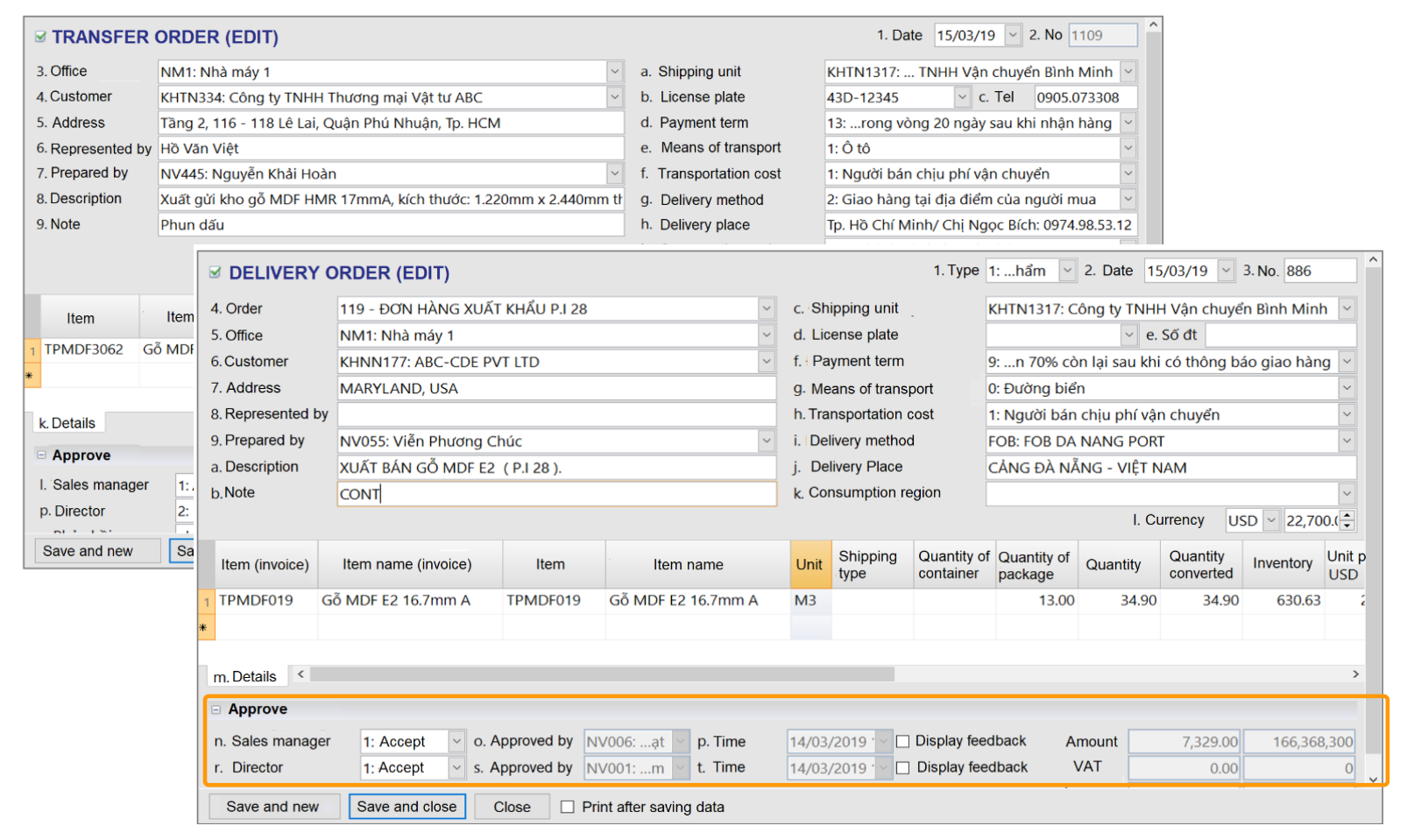Click the scroll down arrow of Delivery Order panel

(x=1373, y=779)
